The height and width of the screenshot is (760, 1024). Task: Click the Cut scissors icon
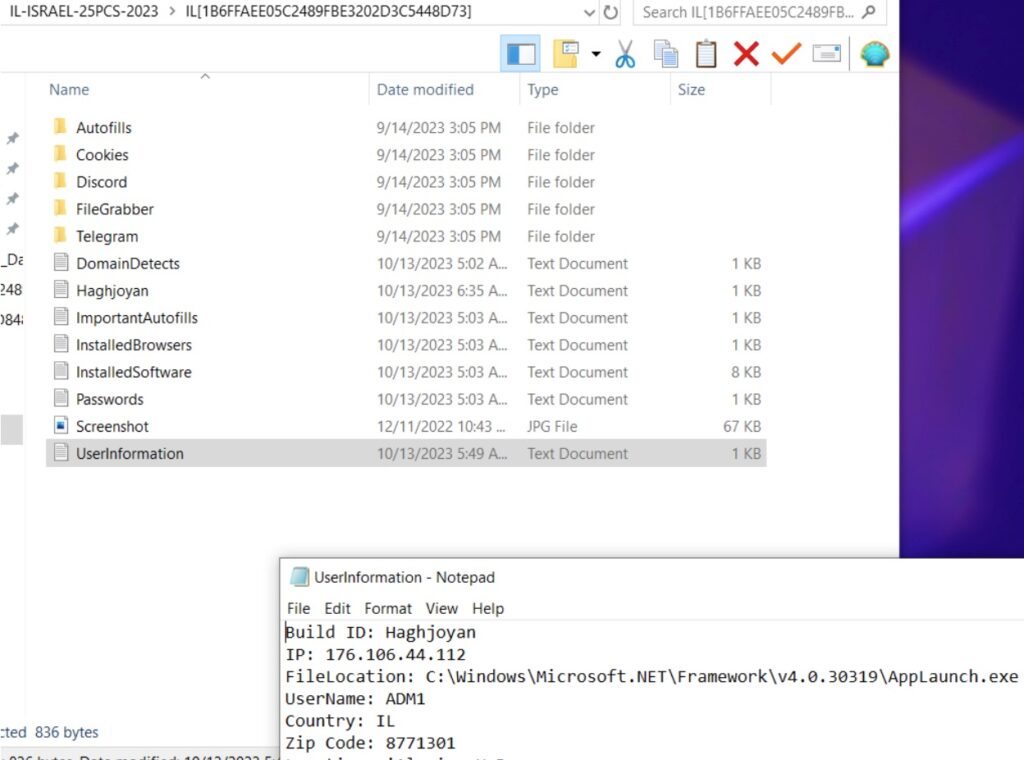(626, 54)
